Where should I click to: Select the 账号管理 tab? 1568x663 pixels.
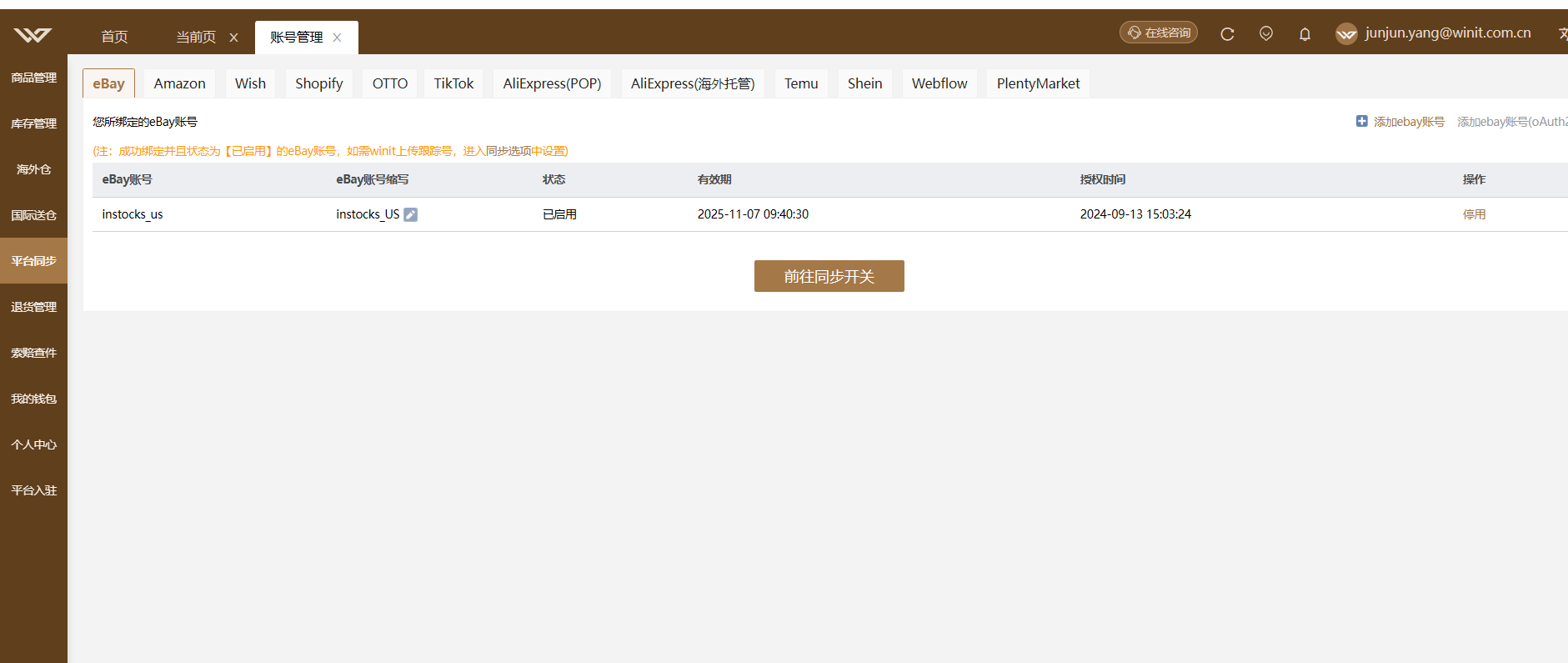tap(296, 38)
